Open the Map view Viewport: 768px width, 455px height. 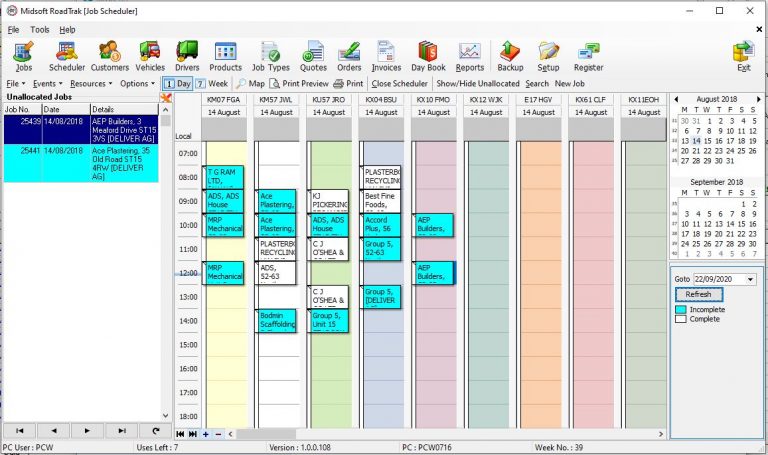[x=250, y=84]
